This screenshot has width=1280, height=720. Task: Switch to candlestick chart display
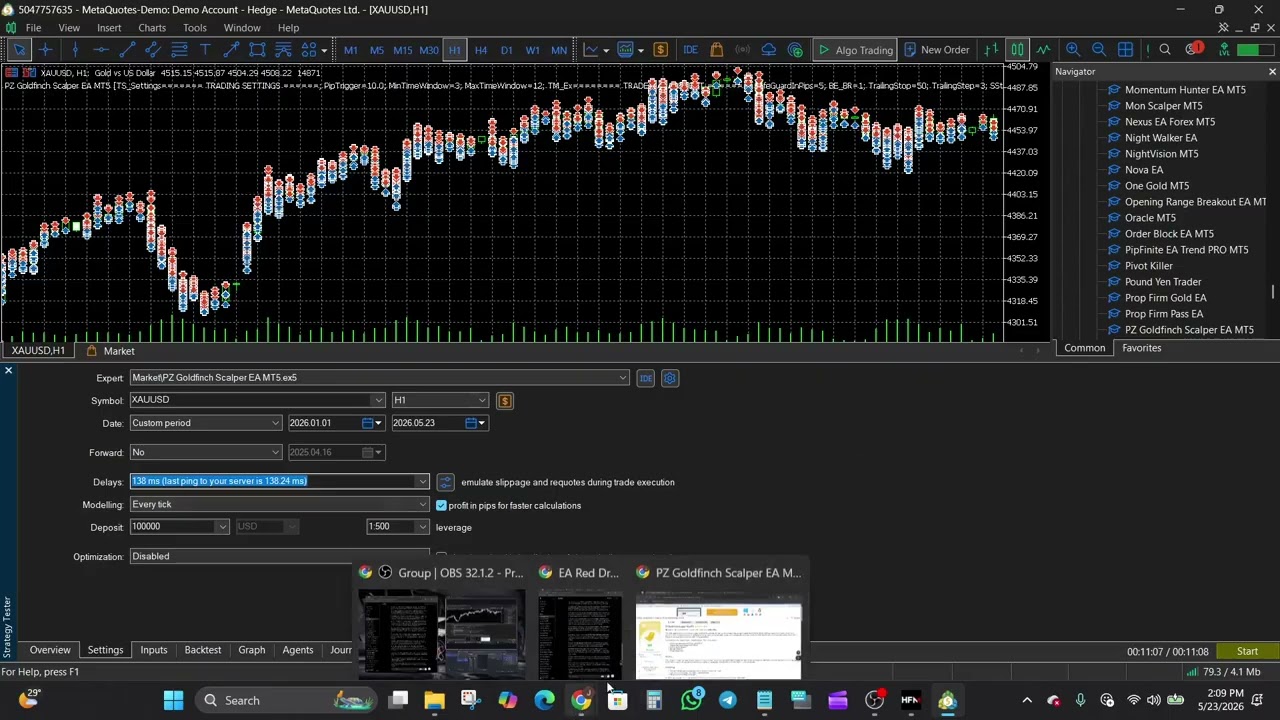point(1017,50)
